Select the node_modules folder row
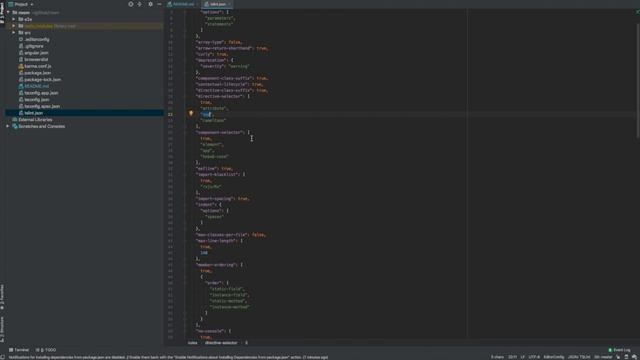This screenshot has height=360, width=640. [x=84, y=26]
